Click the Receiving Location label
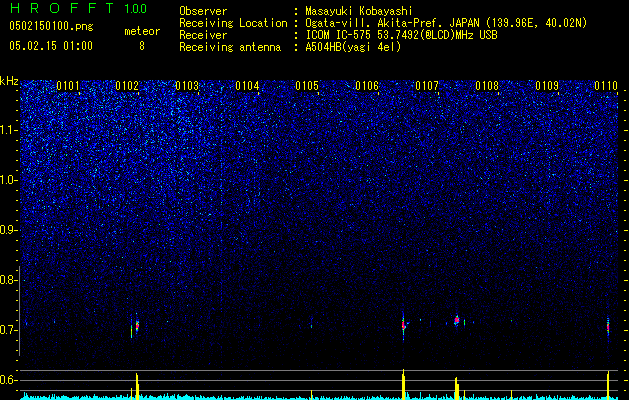629x400 pixels. 233,23
